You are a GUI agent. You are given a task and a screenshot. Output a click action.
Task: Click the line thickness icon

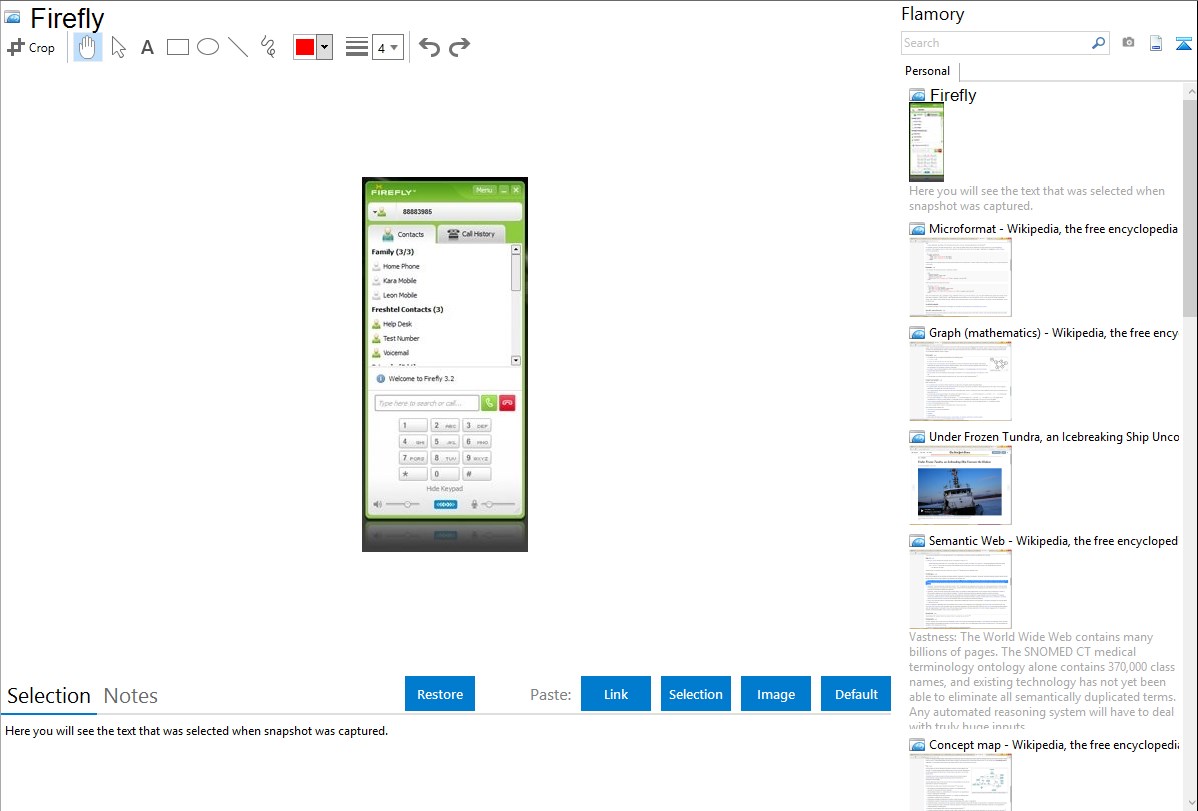[357, 47]
